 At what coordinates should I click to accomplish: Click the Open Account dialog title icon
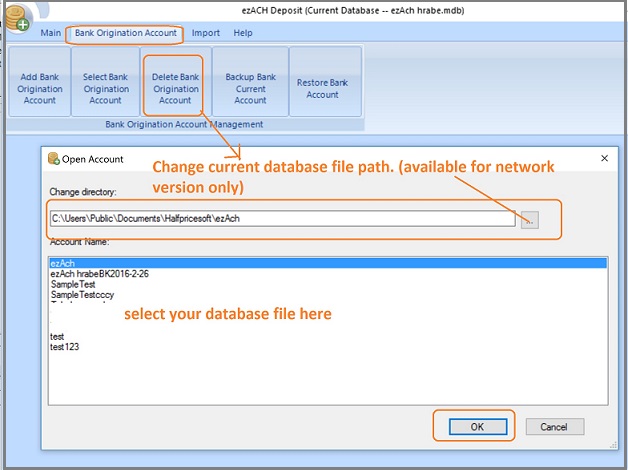pyautogui.click(x=53, y=159)
